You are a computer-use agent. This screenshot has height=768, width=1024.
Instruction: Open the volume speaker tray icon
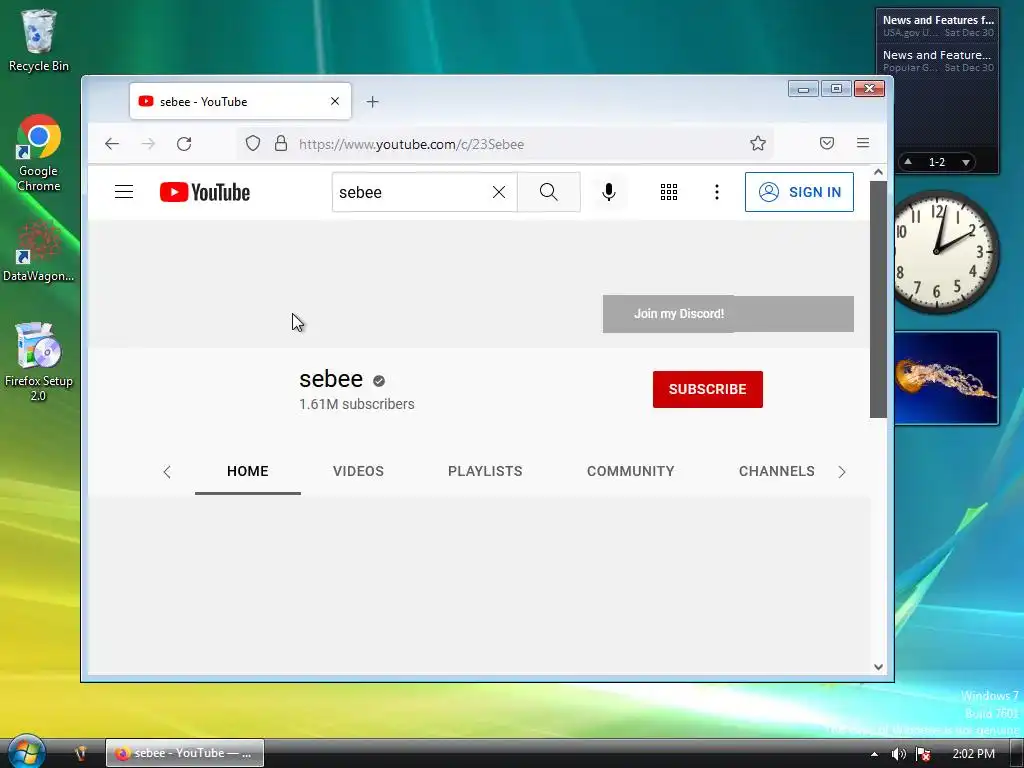coord(899,754)
